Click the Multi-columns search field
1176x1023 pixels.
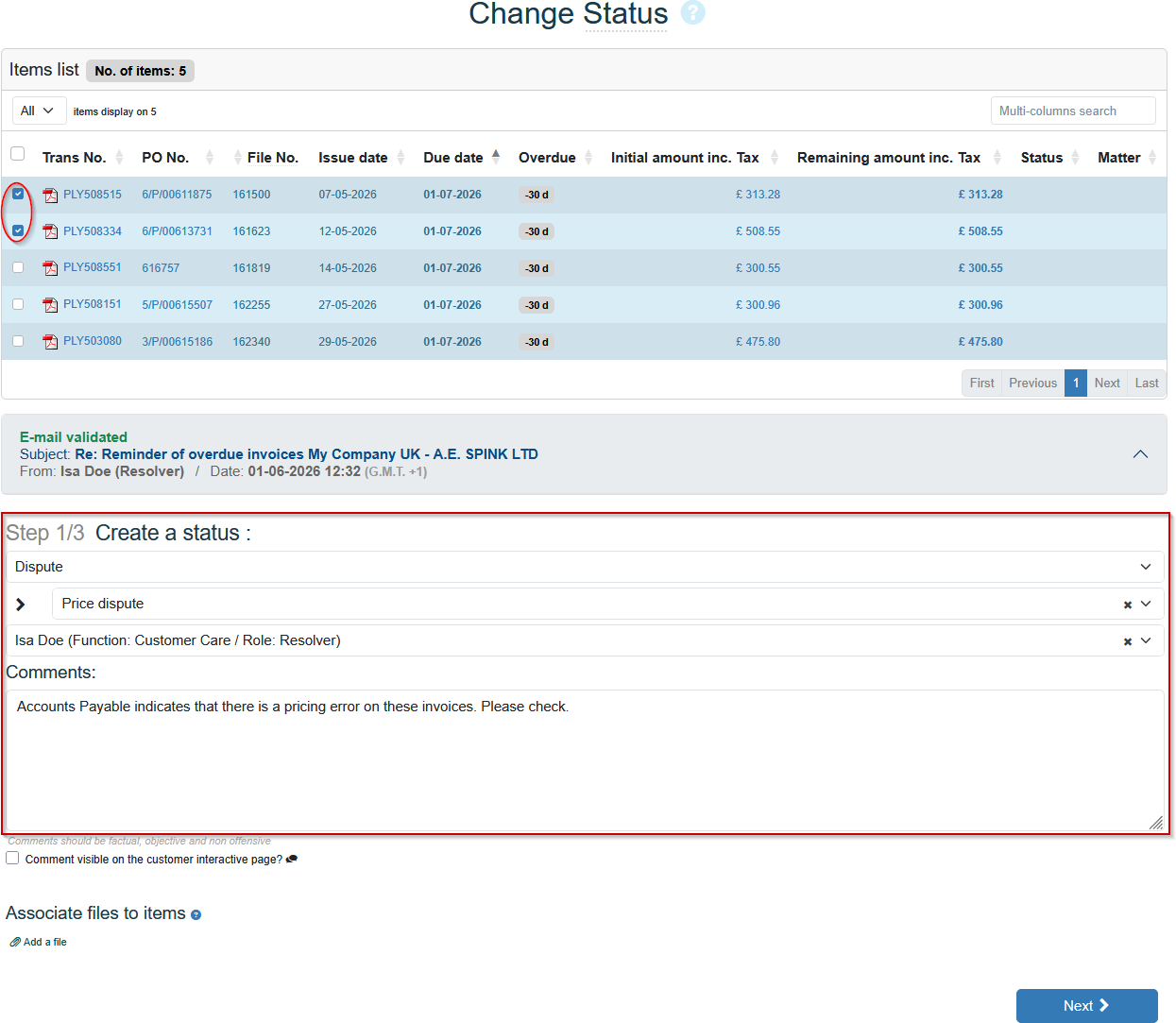1073,111
